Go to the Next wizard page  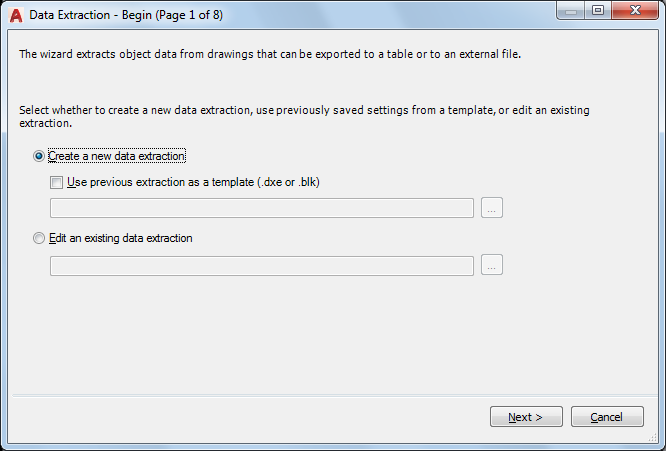point(526,417)
